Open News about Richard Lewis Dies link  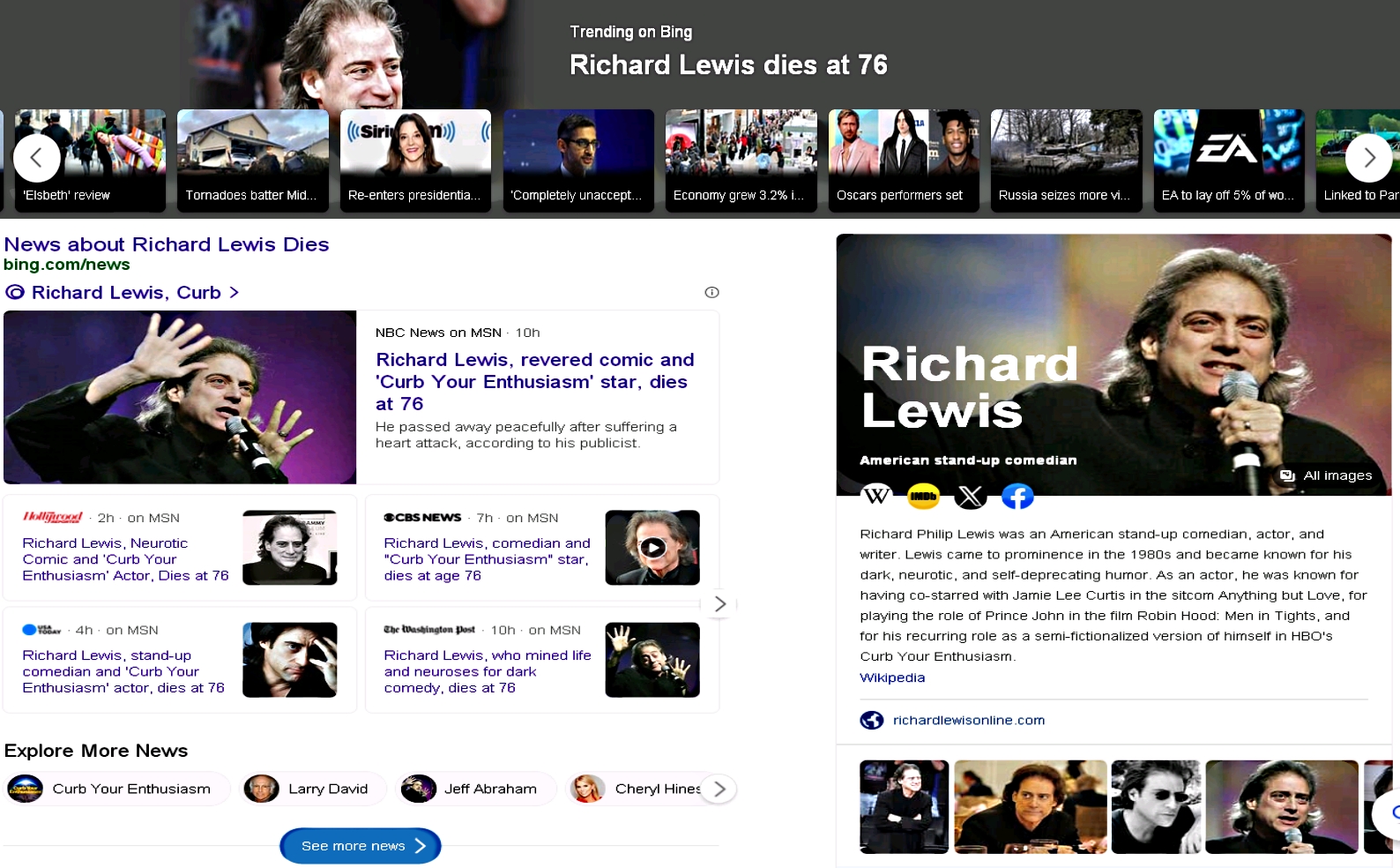[x=167, y=244]
